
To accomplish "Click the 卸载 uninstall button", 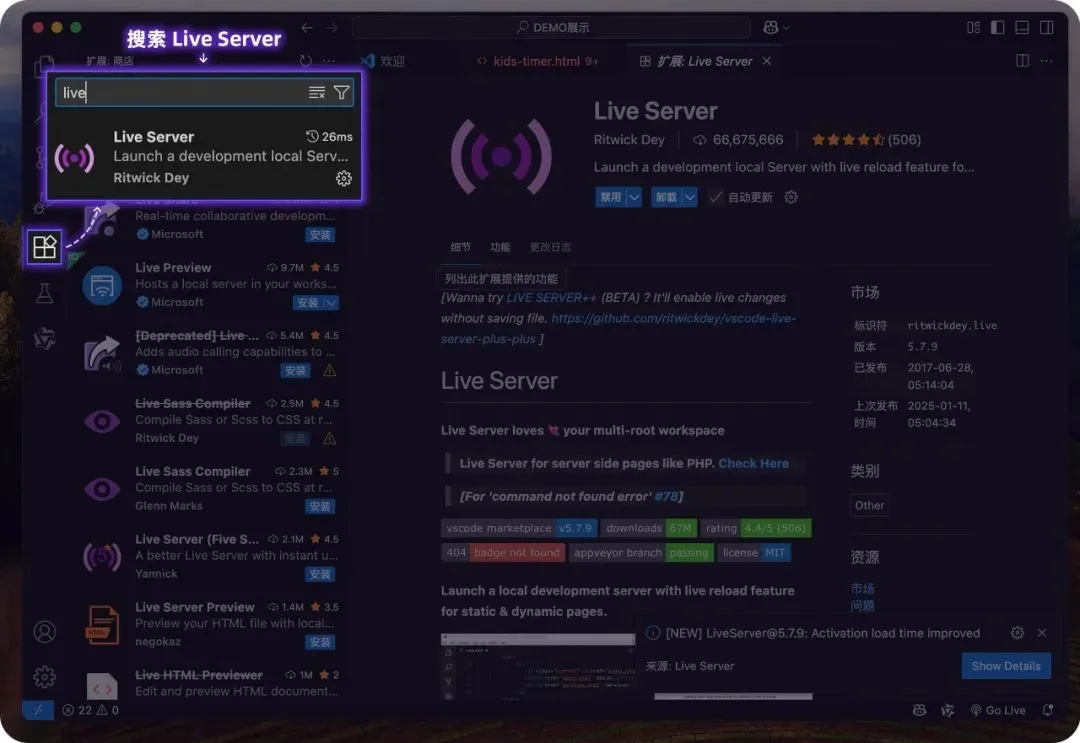I will (x=665, y=197).
